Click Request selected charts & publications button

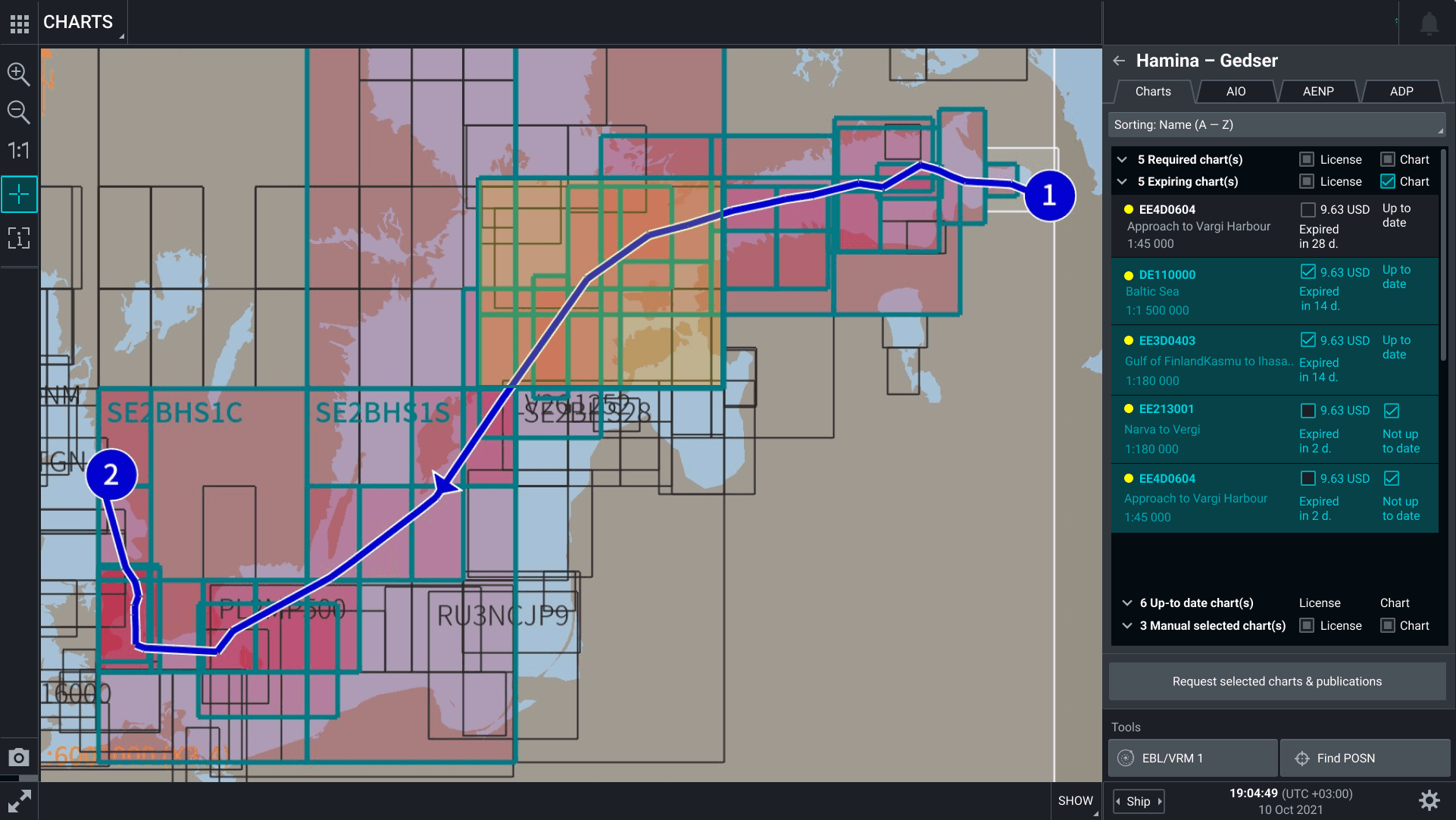coord(1276,681)
